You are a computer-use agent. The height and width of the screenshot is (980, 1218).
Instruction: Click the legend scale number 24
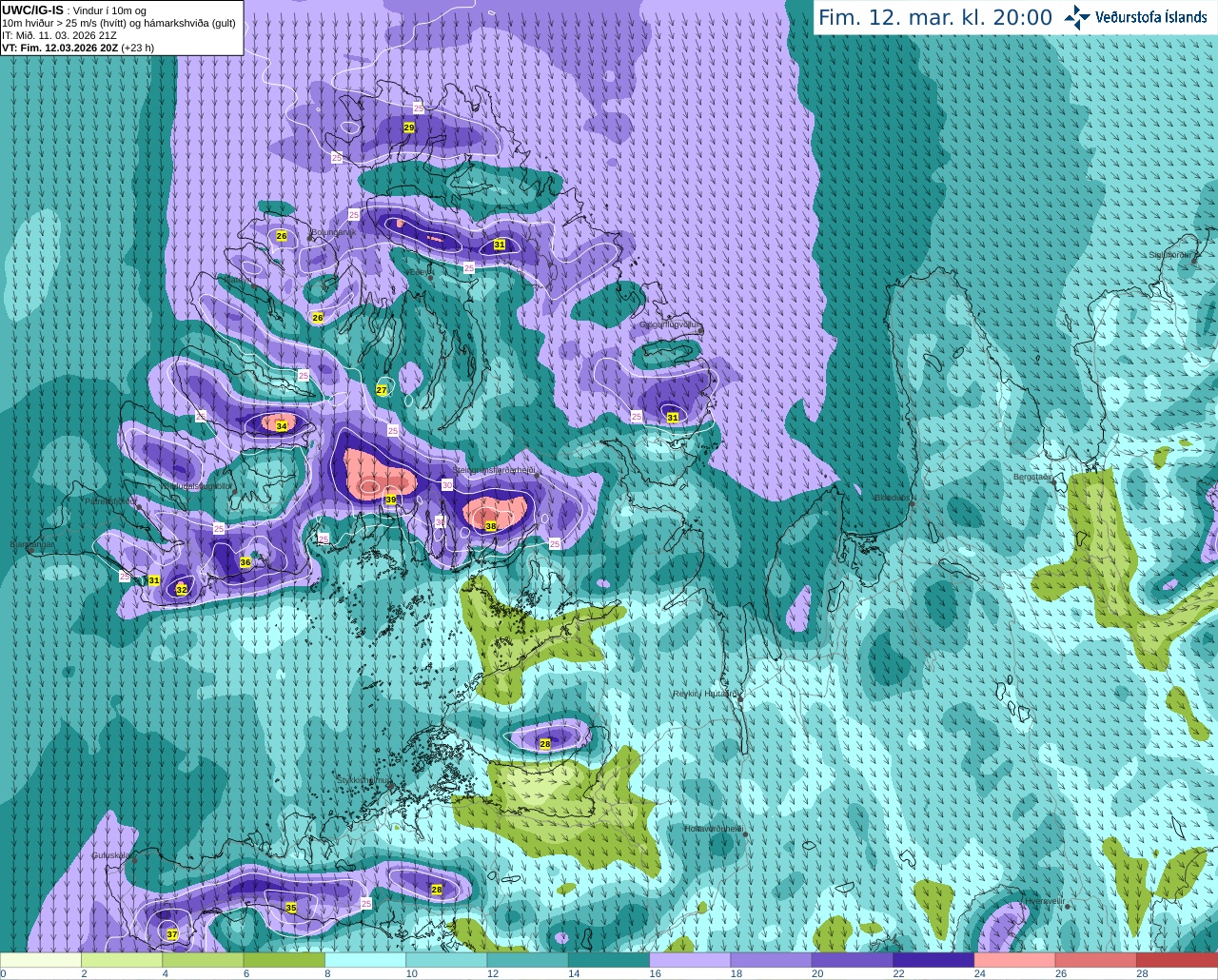979,973
